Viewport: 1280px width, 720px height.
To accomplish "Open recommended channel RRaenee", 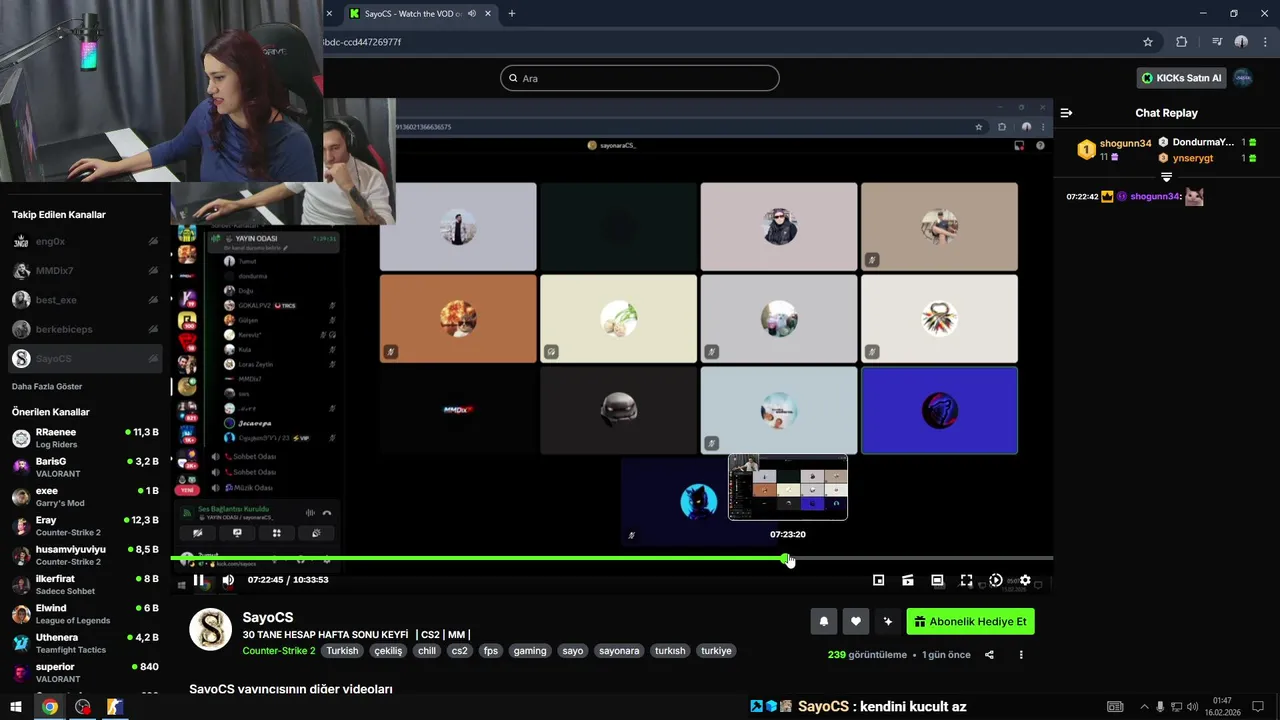I will (85, 438).
